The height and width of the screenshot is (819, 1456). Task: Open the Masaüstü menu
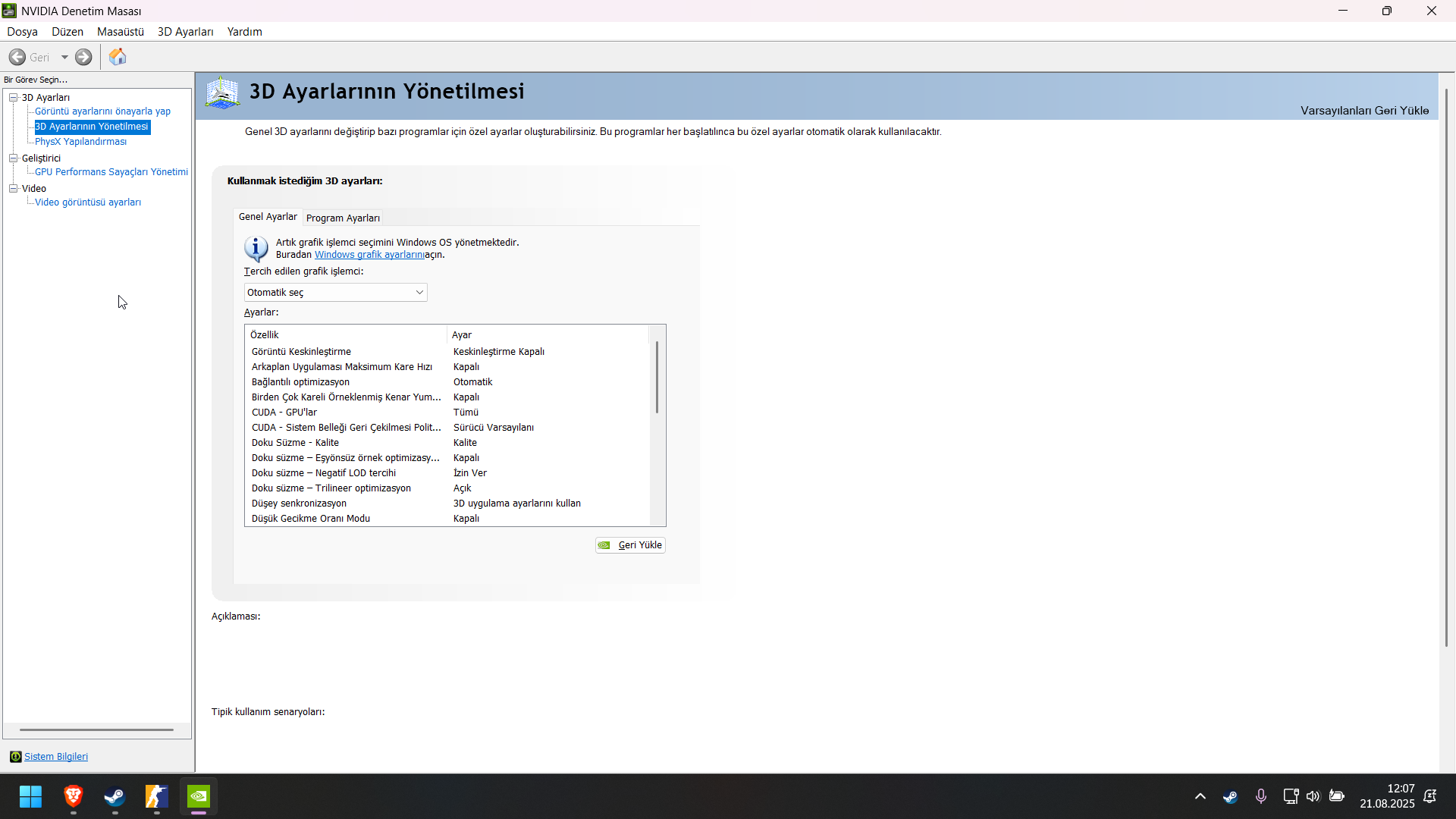121,32
